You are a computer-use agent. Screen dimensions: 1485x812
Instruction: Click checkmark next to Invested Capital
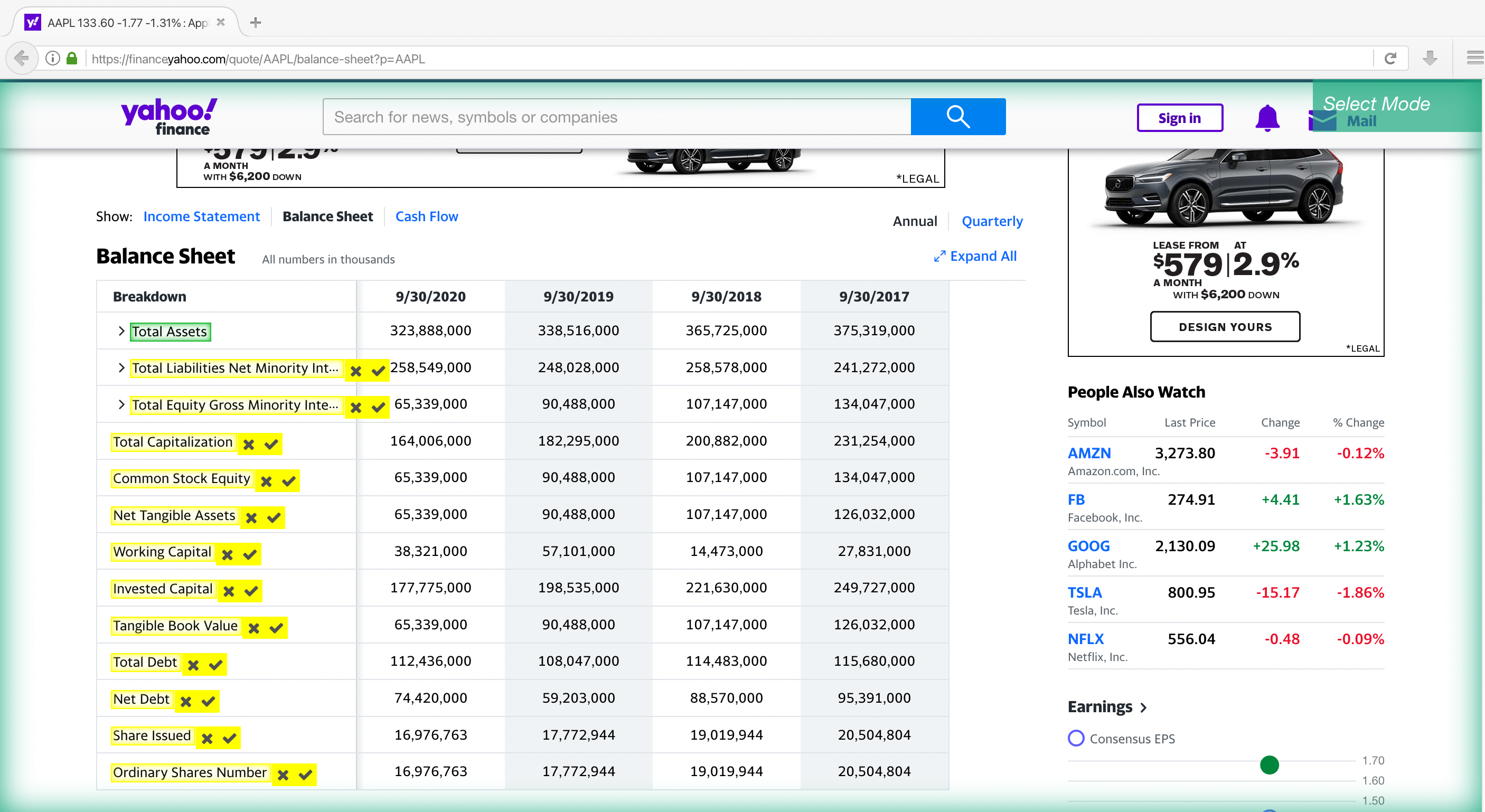click(x=251, y=591)
